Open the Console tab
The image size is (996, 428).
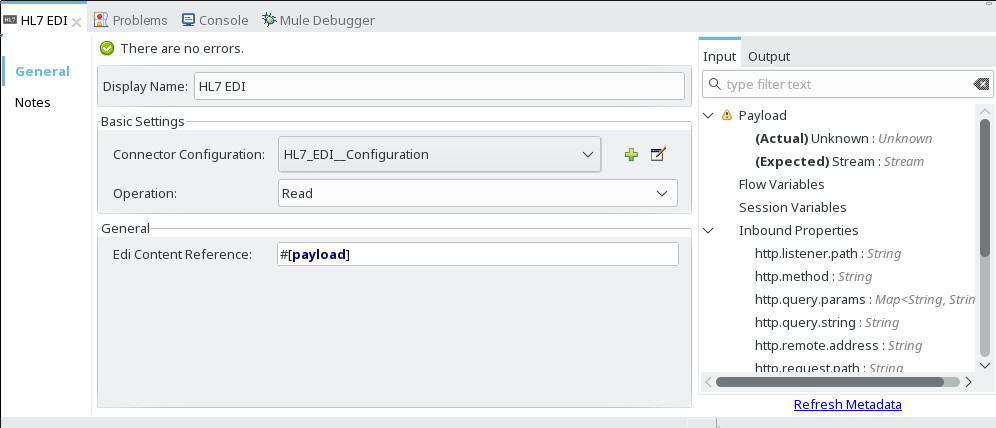[215, 20]
